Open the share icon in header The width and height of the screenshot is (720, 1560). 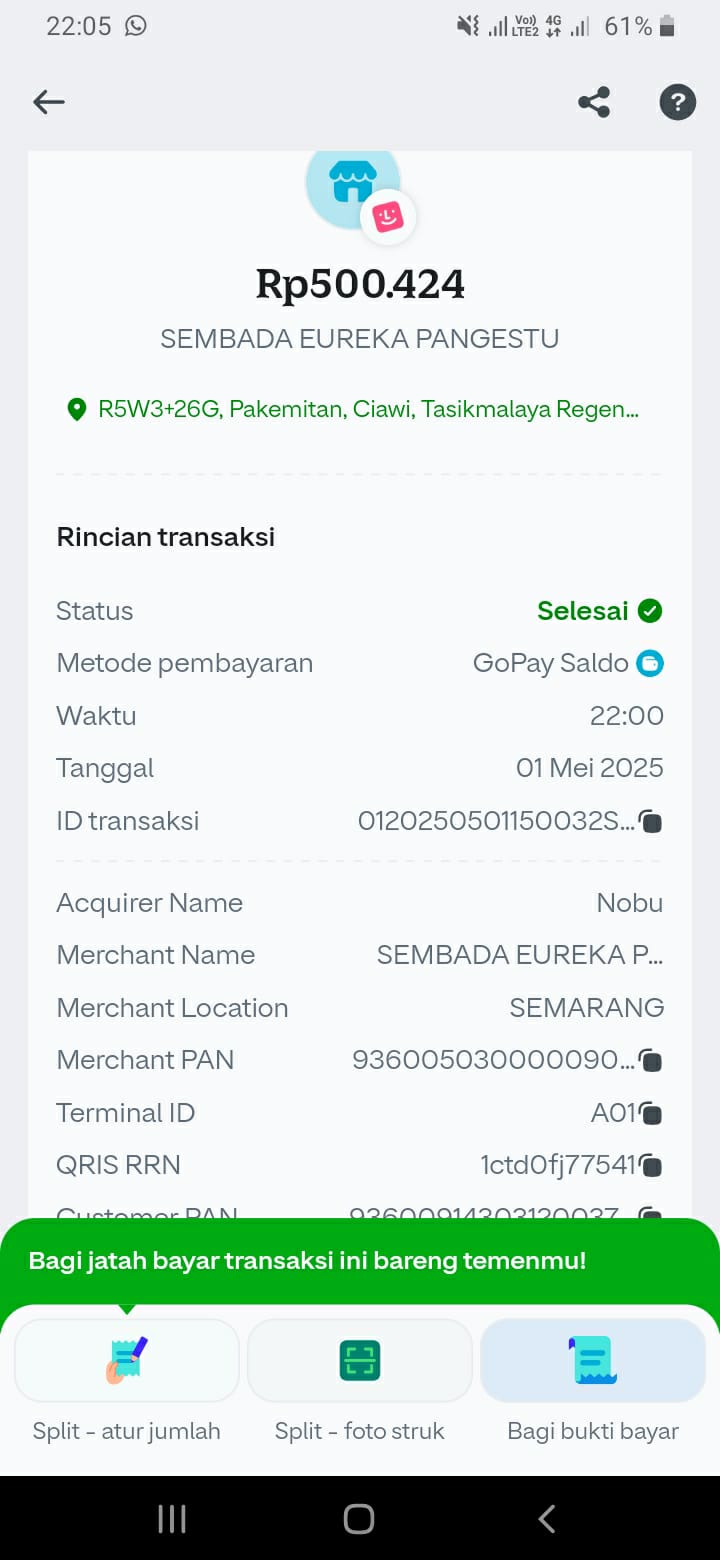[594, 102]
